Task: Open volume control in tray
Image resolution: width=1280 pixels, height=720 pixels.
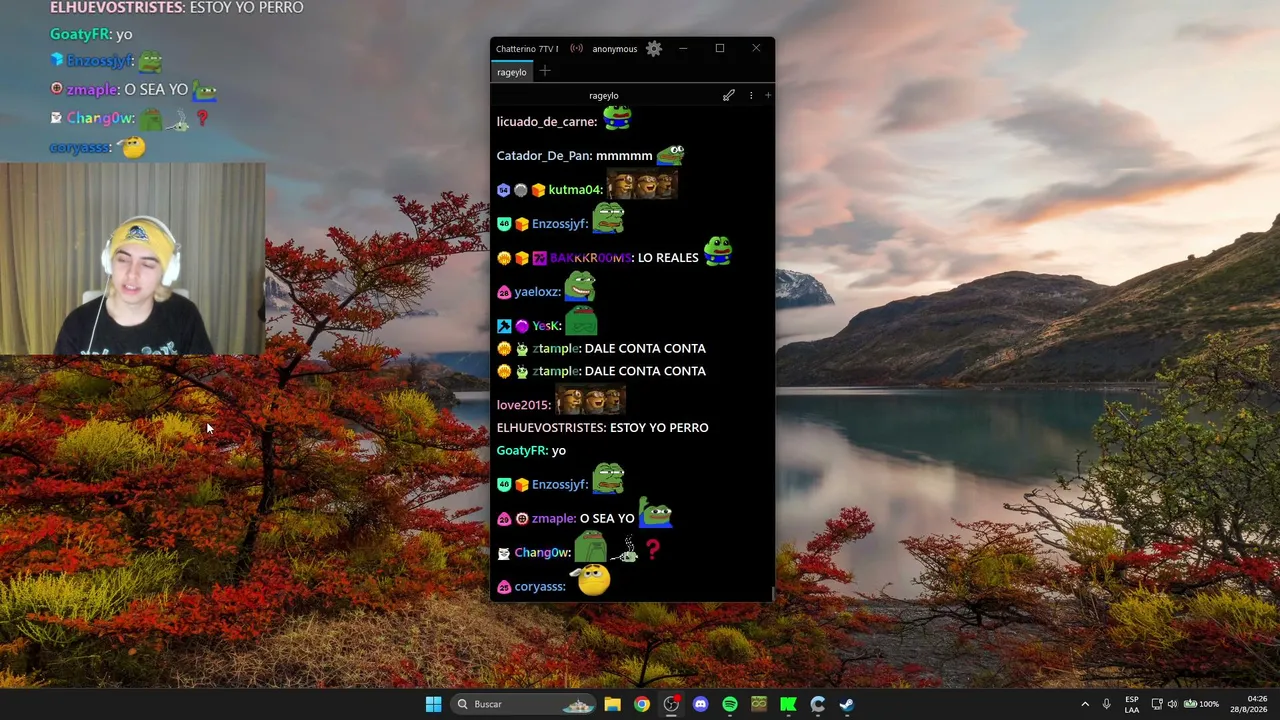Action: pos(1172,704)
